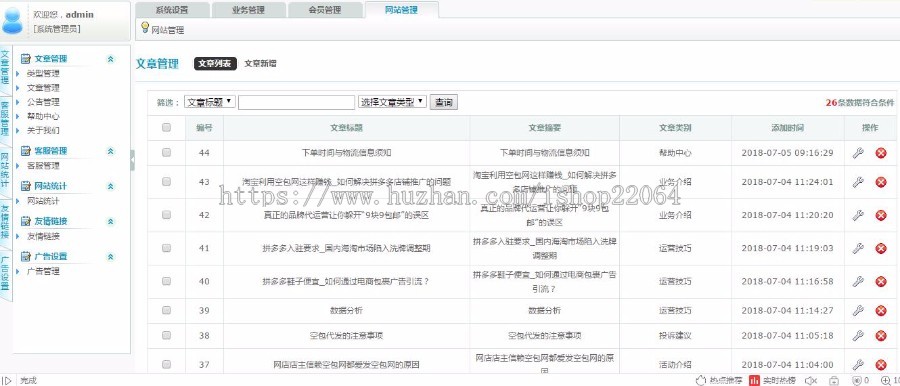
Task: Click the red delete icon for article 41
Action: pos(880,248)
